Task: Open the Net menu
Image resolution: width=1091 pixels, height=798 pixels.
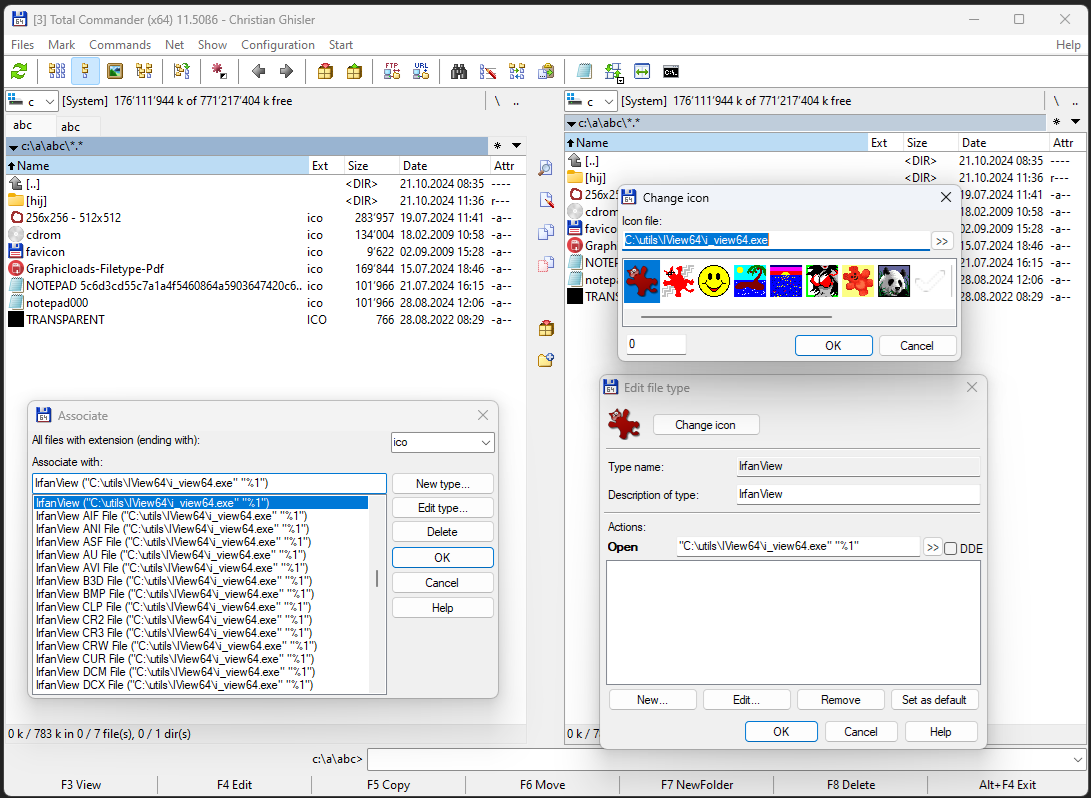Action: click(x=174, y=45)
